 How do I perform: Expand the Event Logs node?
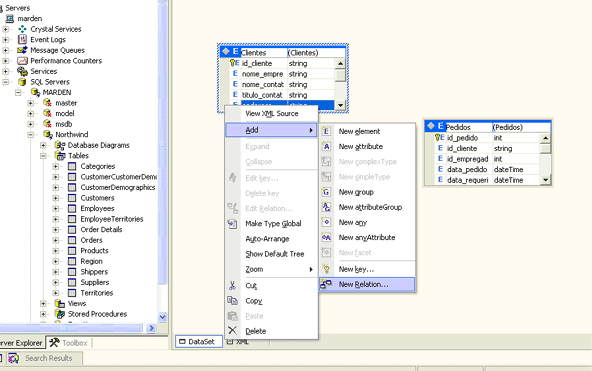5,40
